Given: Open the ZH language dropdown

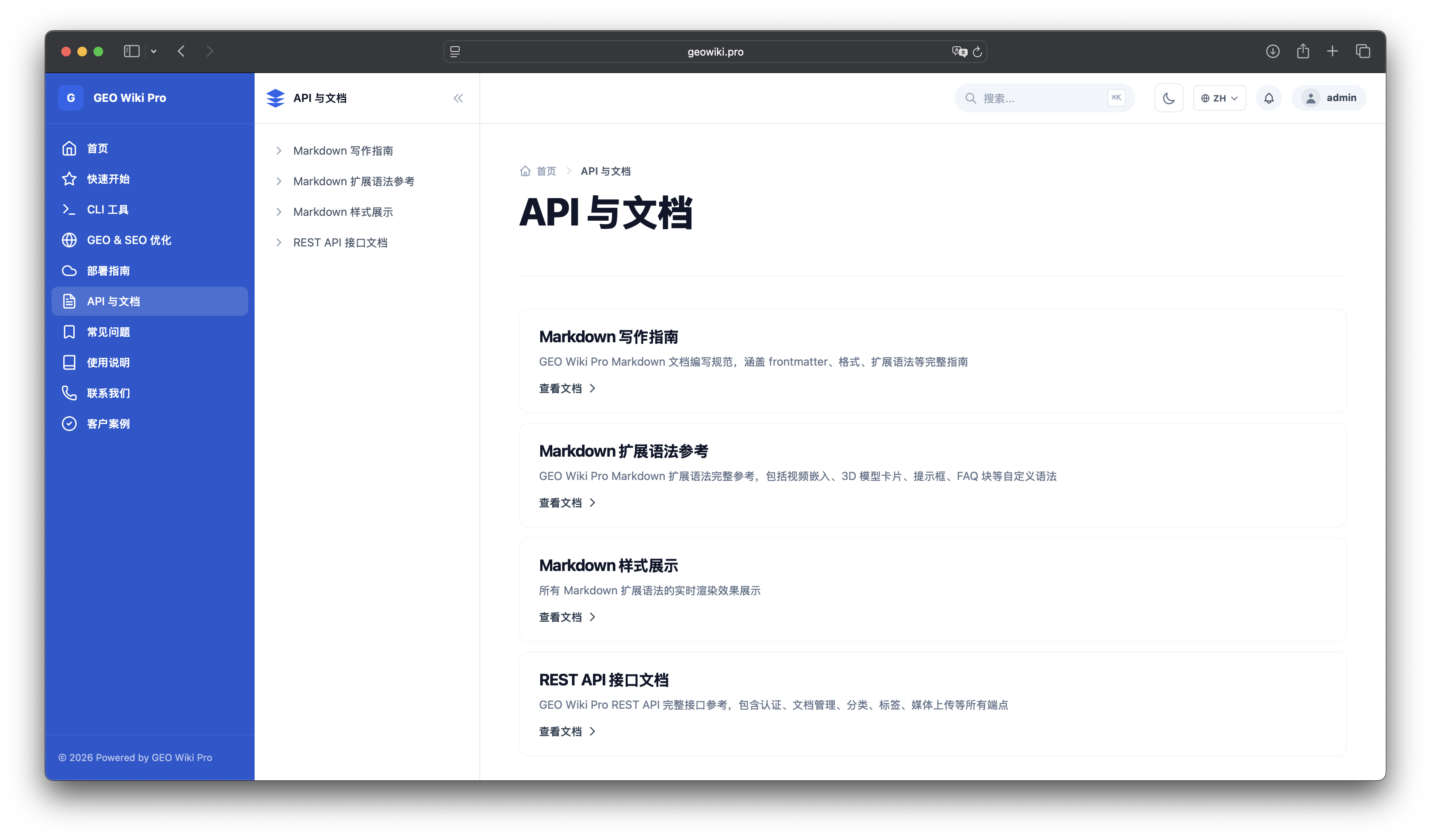Looking at the screenshot, I should coord(1219,98).
